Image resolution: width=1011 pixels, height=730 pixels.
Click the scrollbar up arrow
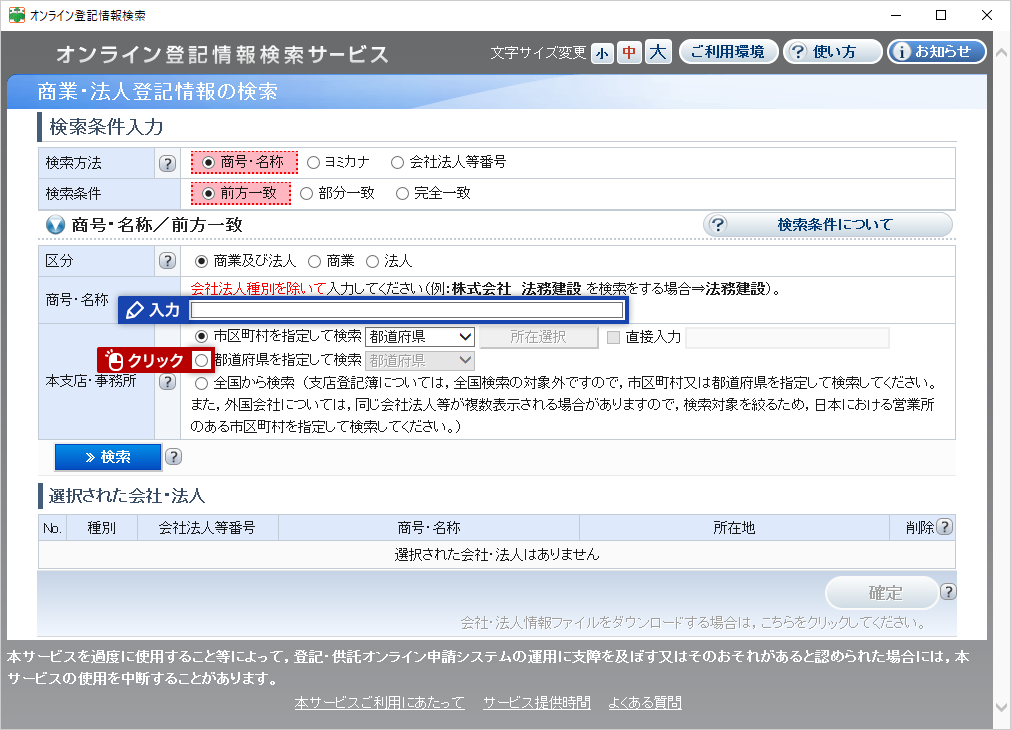point(1001,53)
